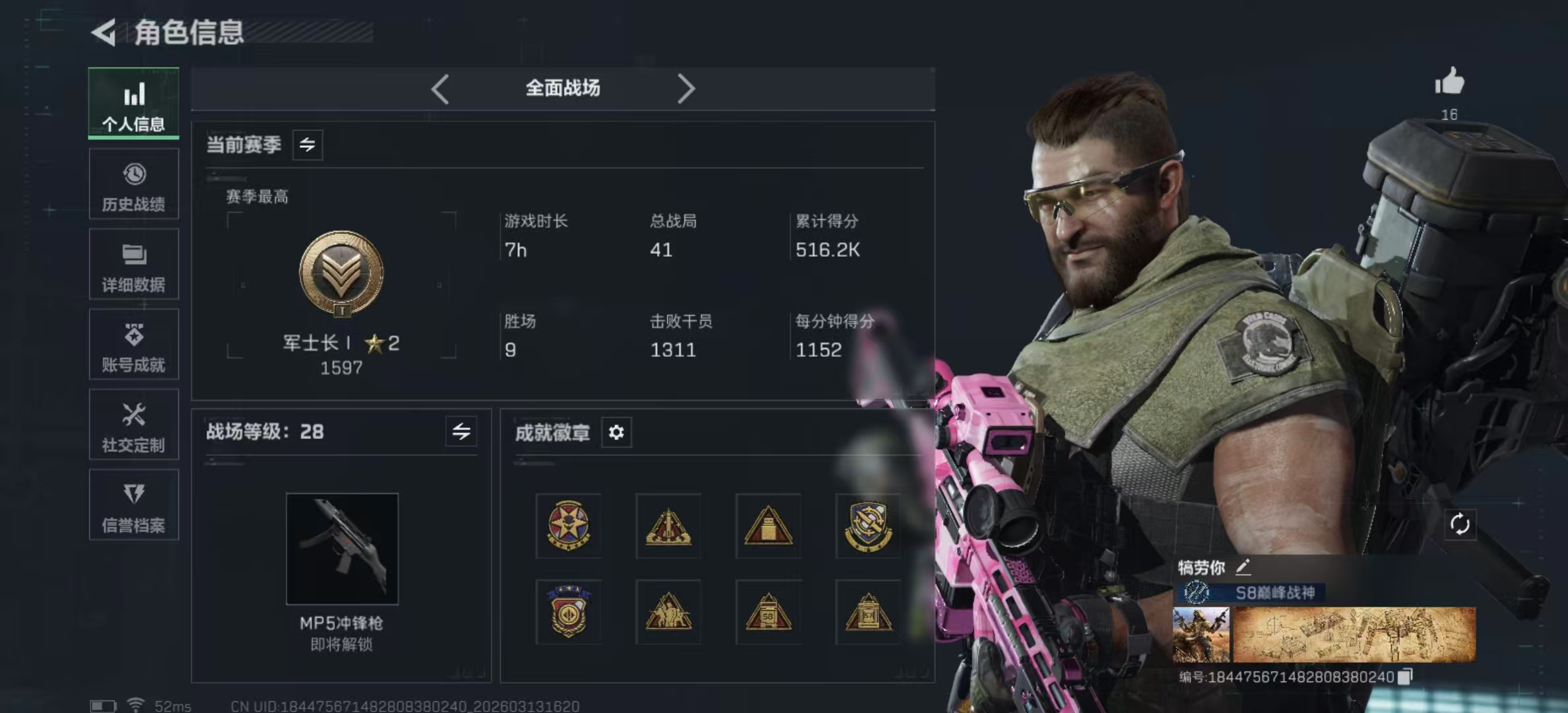1568x713 pixels.
Task: Toggle the battlefield level swap button
Action: tap(461, 432)
